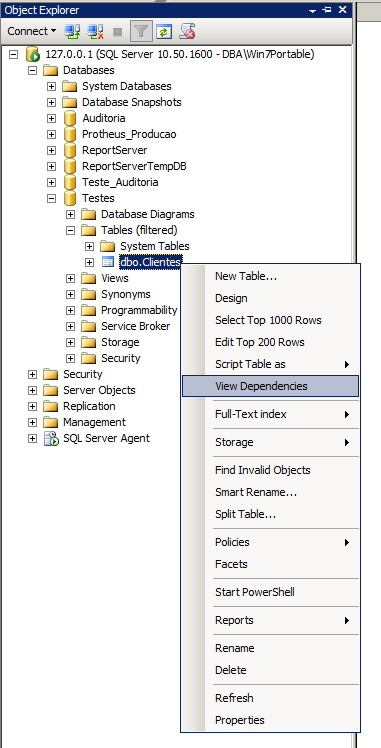Click the ReportServer database icon
The image size is (381, 748).
[70, 150]
